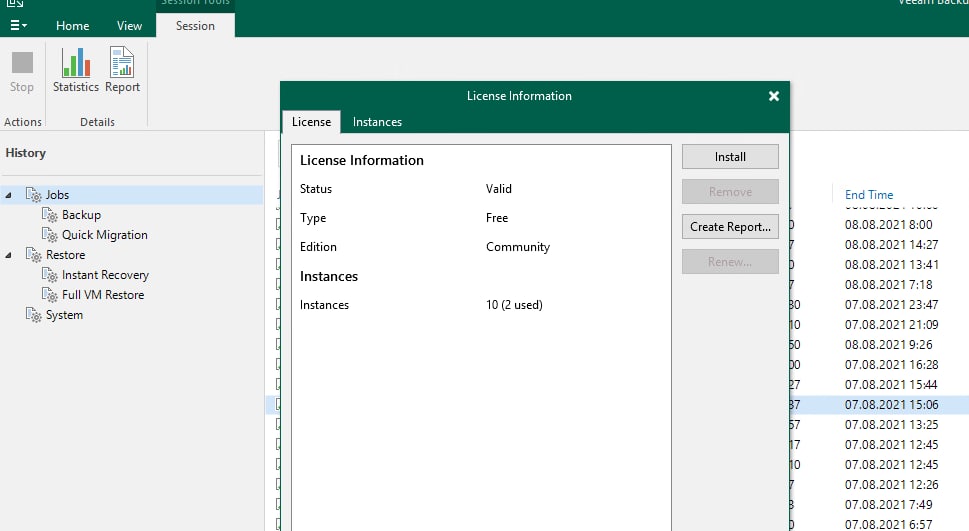Click the Stop session icon
The height and width of the screenshot is (531, 969).
[22, 63]
